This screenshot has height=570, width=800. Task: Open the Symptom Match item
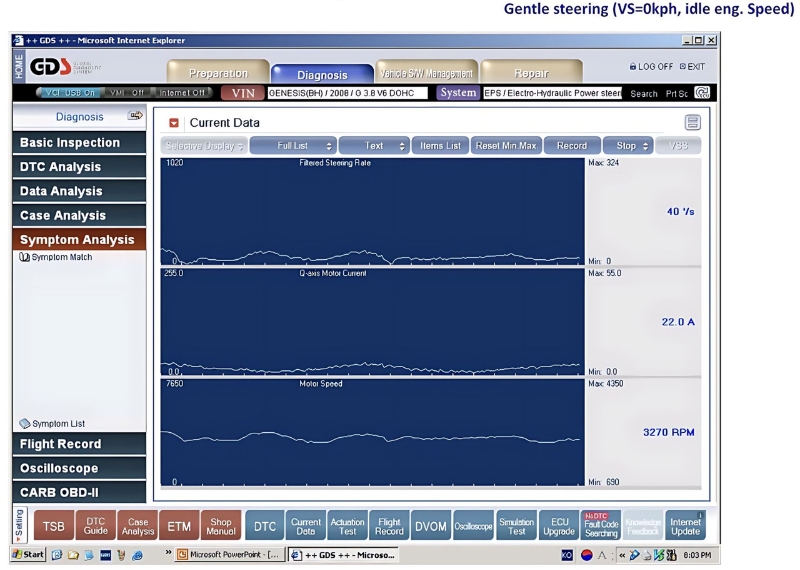[x=56, y=257]
